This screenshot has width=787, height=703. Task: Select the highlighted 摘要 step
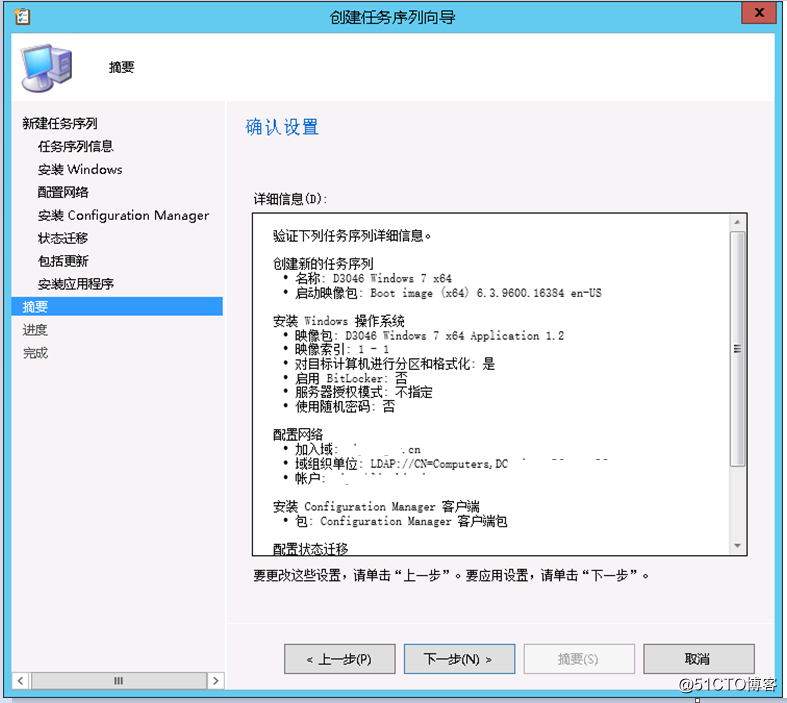[x=117, y=307]
